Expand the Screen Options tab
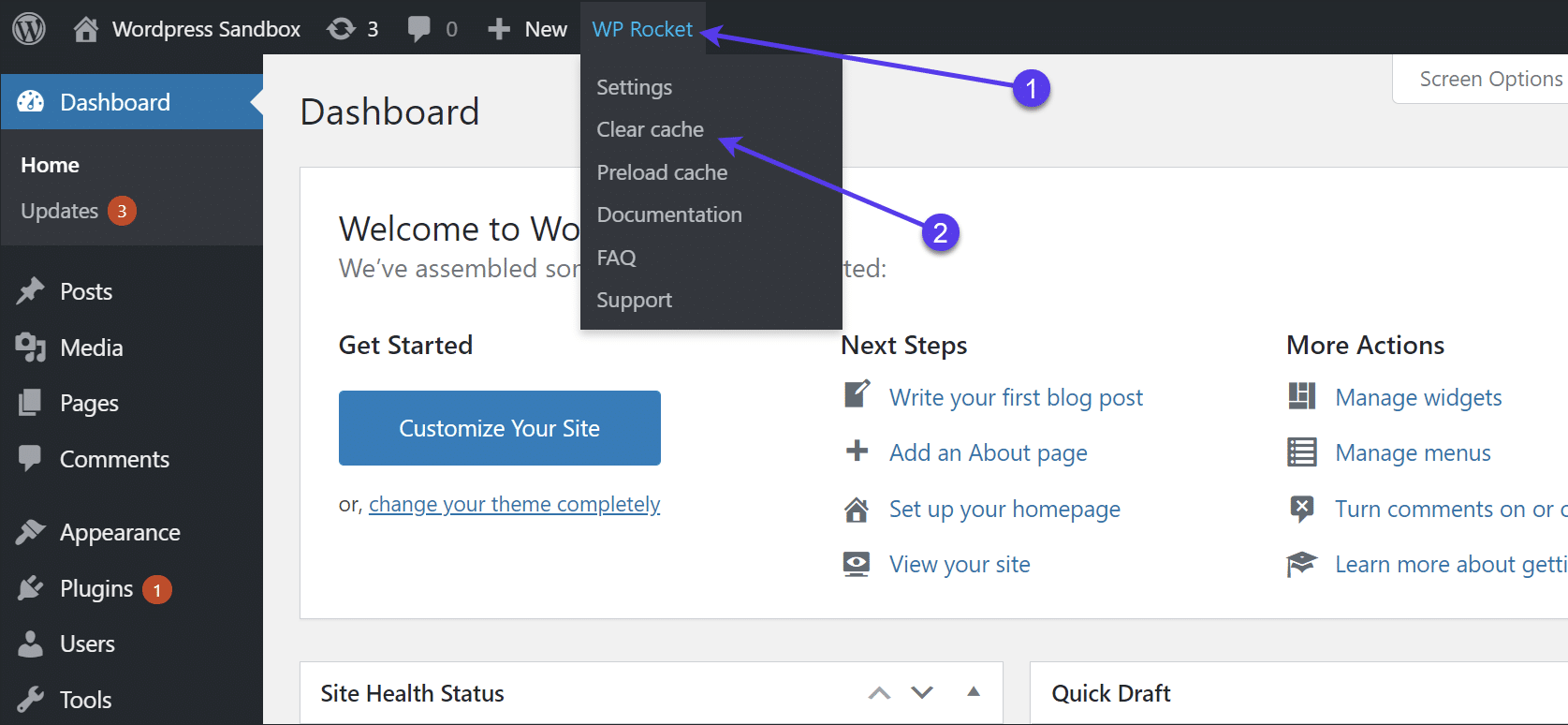 pyautogui.click(x=1490, y=79)
